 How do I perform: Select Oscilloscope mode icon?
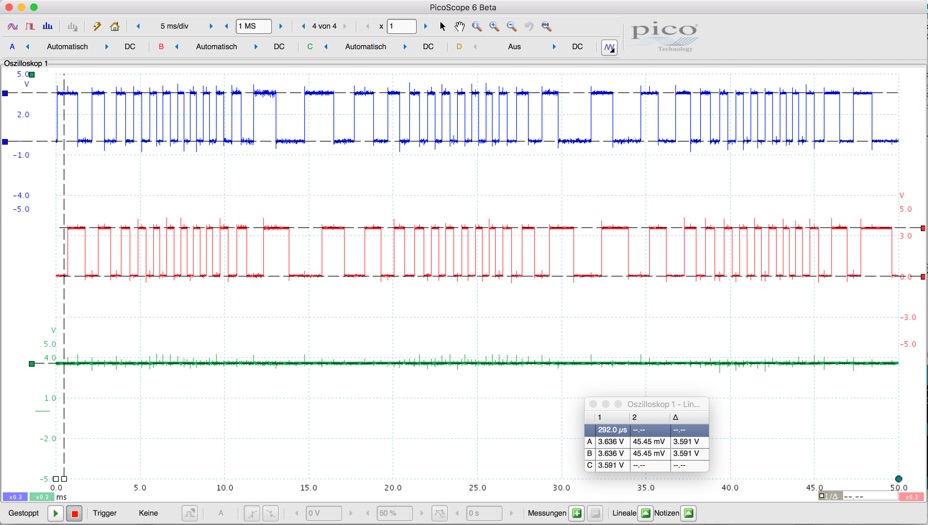click(x=13, y=27)
